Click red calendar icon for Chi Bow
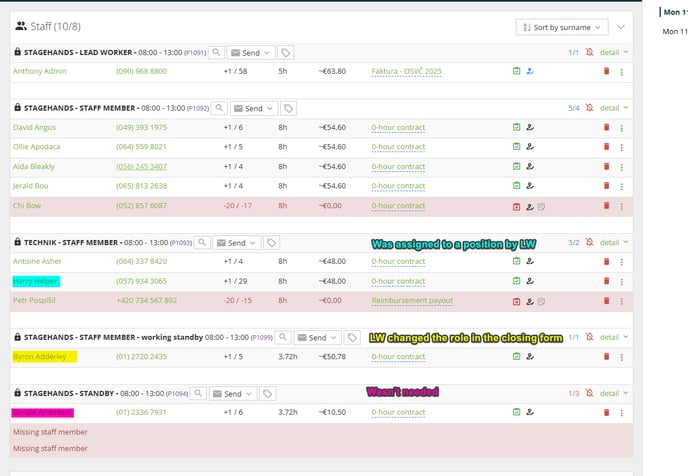The width and height of the screenshot is (688, 476). point(516,207)
